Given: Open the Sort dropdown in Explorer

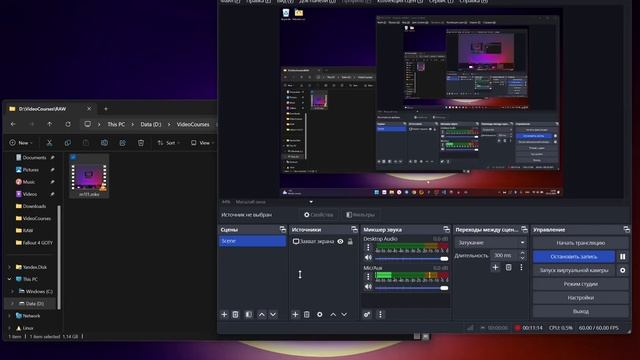Looking at the screenshot, I should click(x=168, y=142).
